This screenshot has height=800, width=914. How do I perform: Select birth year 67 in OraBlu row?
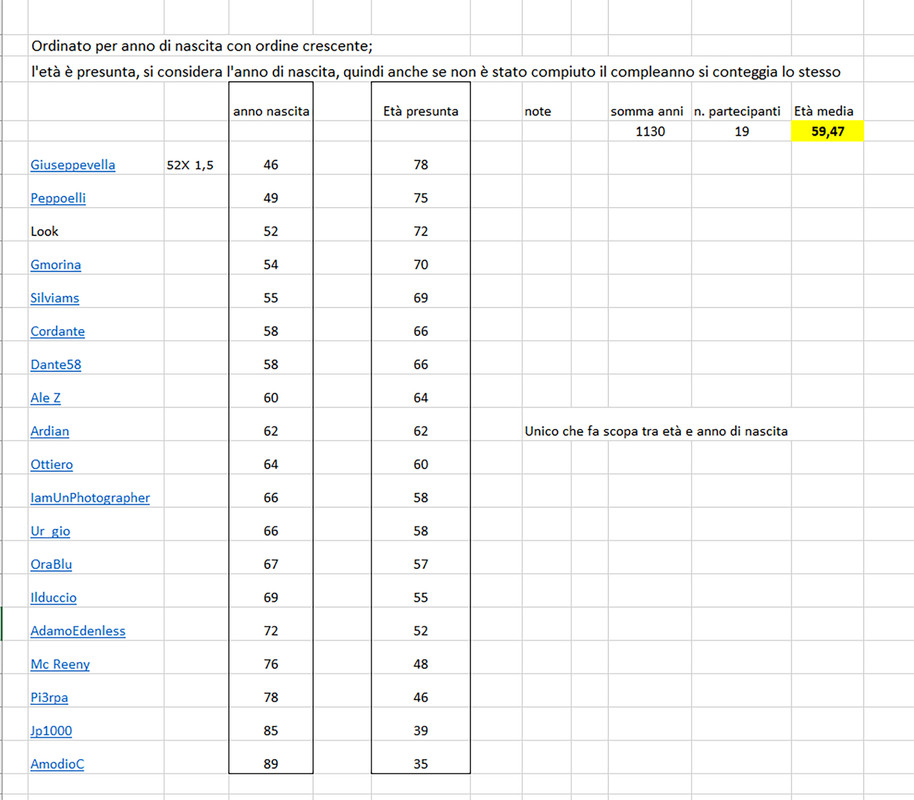[x=270, y=564]
